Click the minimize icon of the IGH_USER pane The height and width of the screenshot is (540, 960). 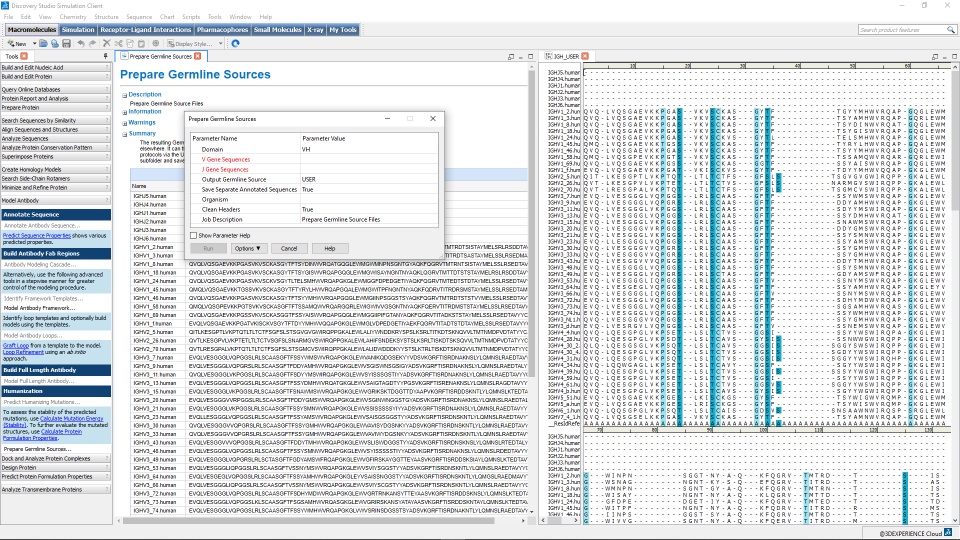[945, 56]
